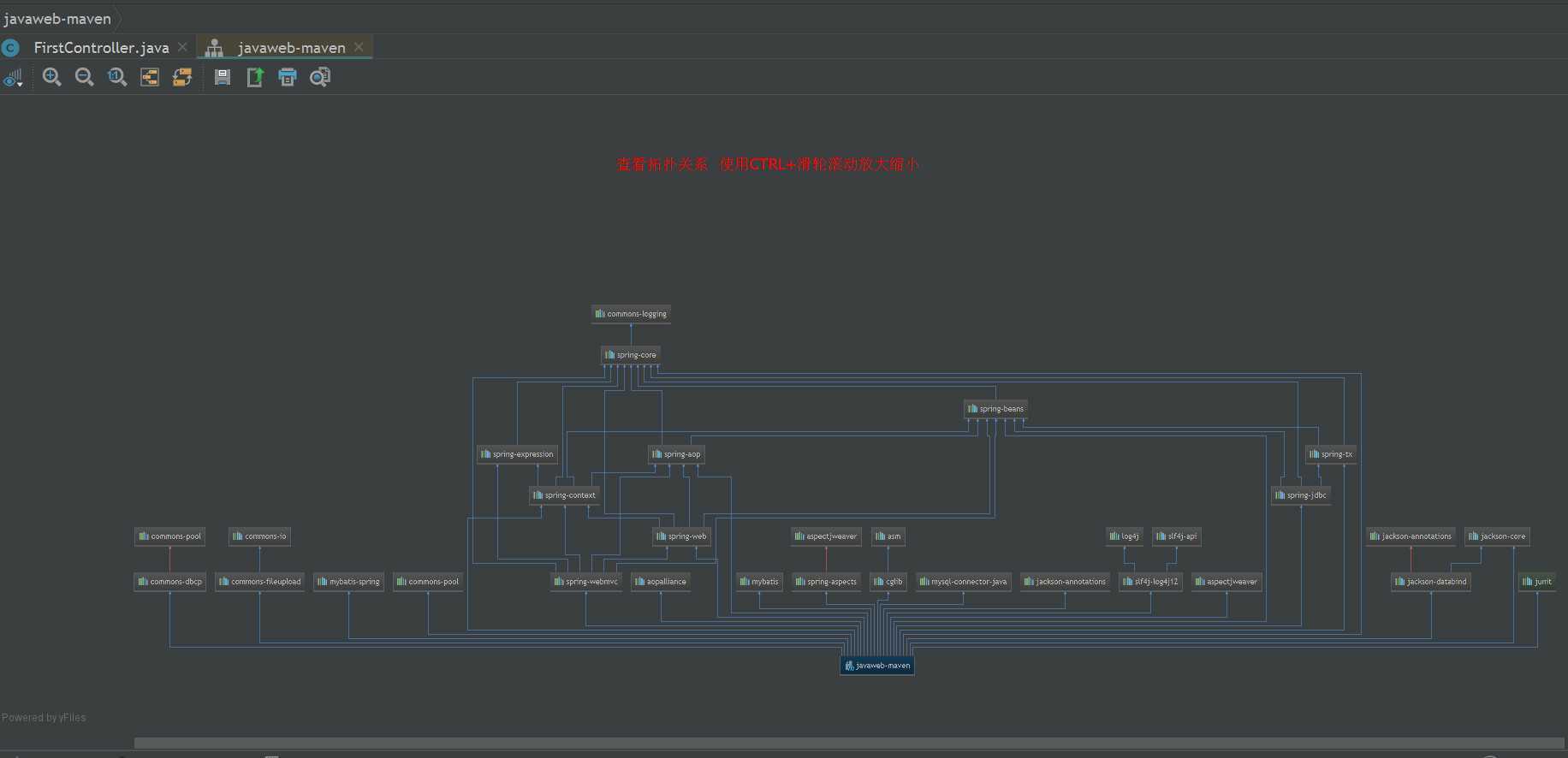Select the jackson-core node
The height and width of the screenshot is (758, 1568).
pos(1497,536)
